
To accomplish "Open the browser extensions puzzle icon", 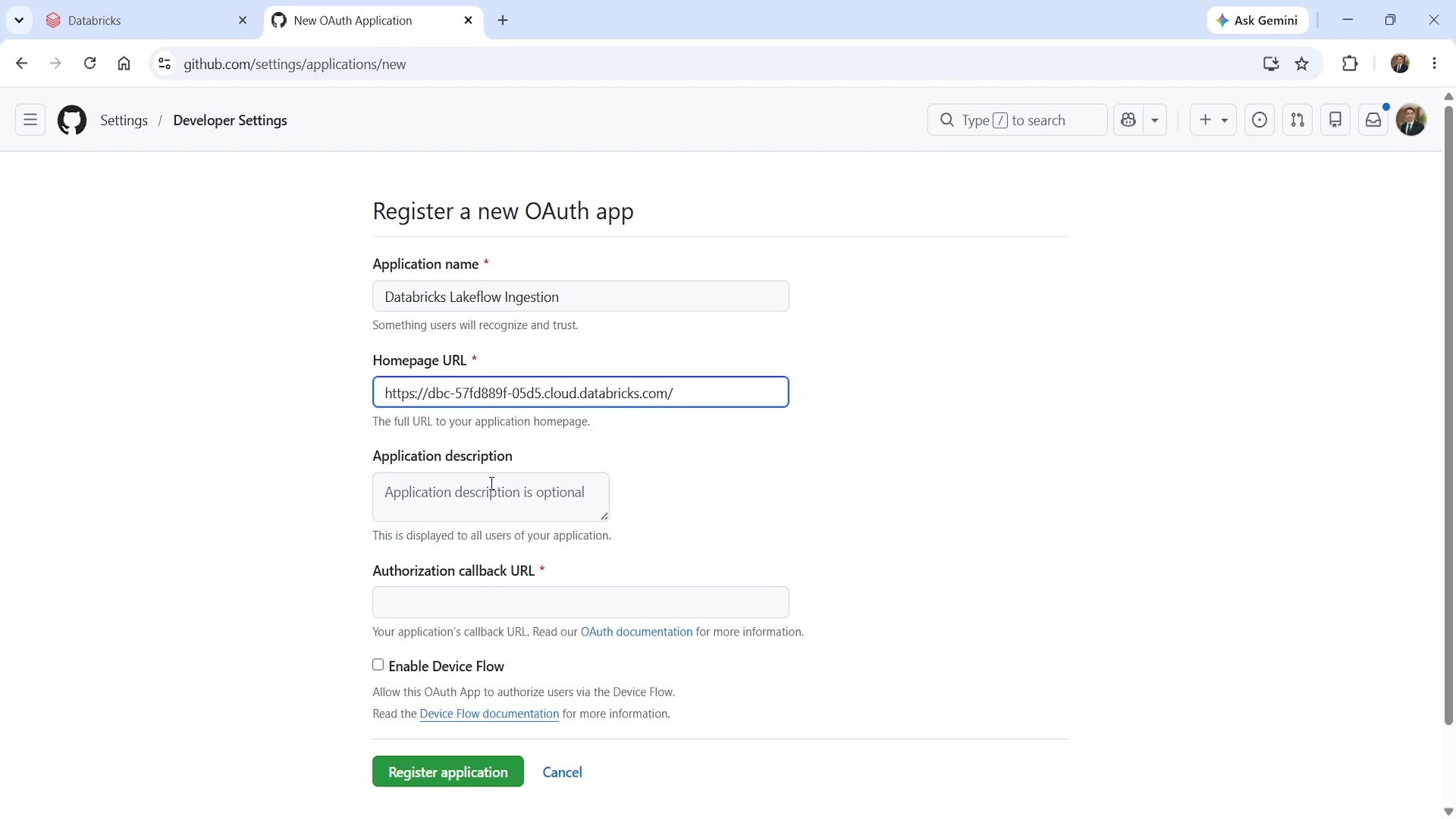I will pos(1351,64).
